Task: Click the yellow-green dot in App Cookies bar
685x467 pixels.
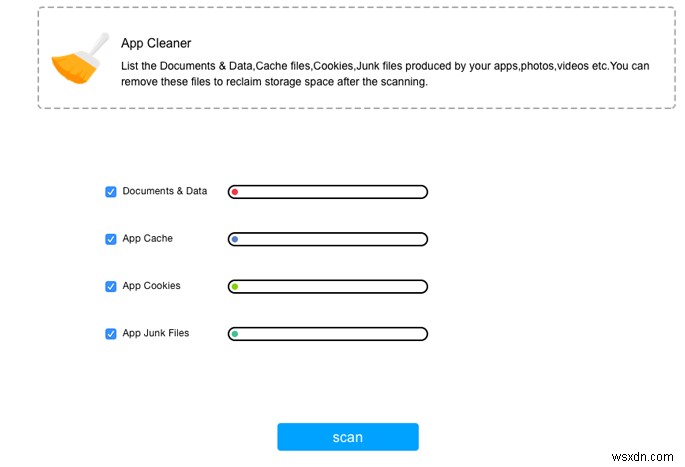Action: coord(234,287)
